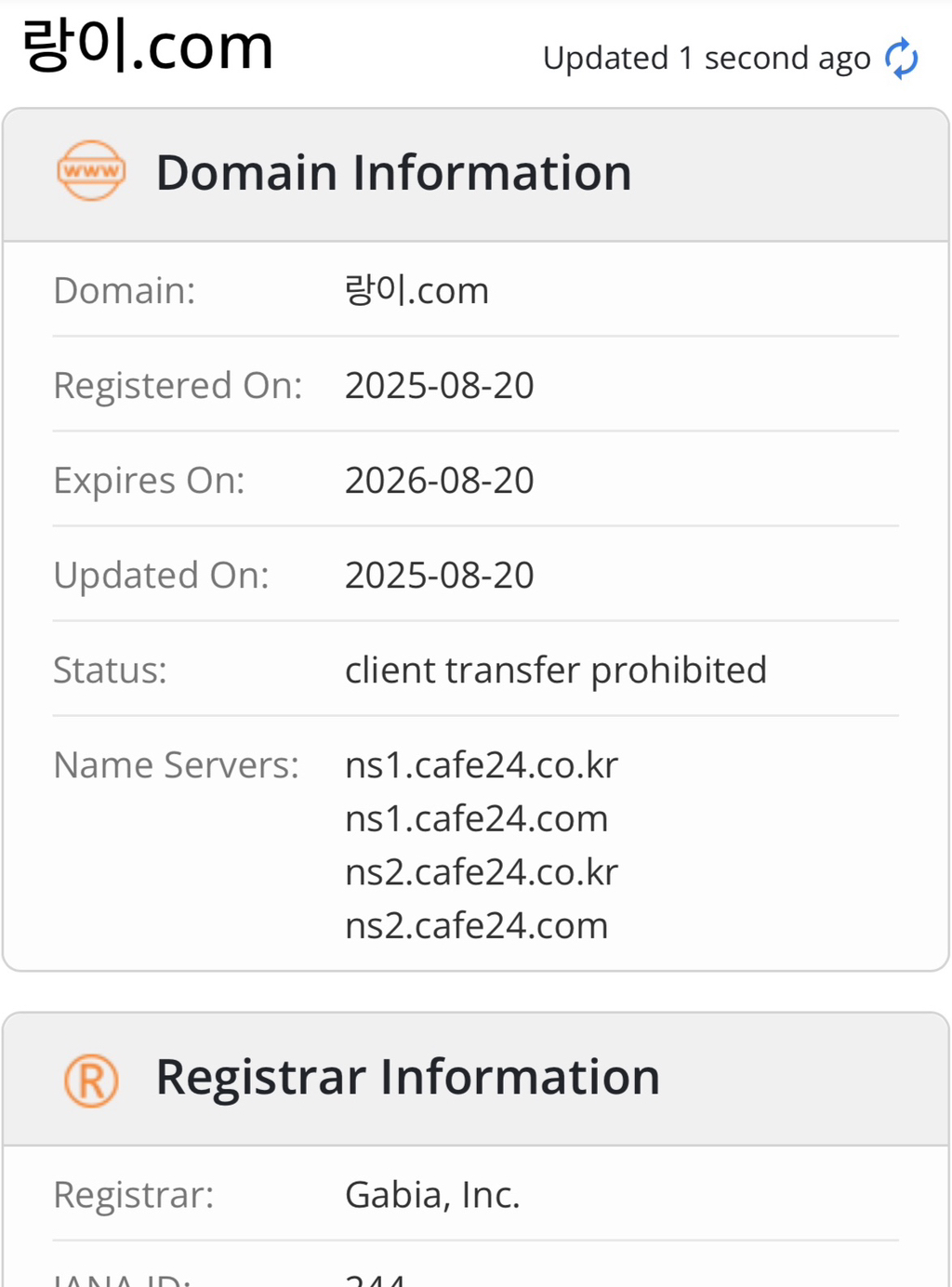Click name server ns2.cafe24.co.kr
Image resolution: width=952 pixels, height=1287 pixels.
(x=481, y=872)
